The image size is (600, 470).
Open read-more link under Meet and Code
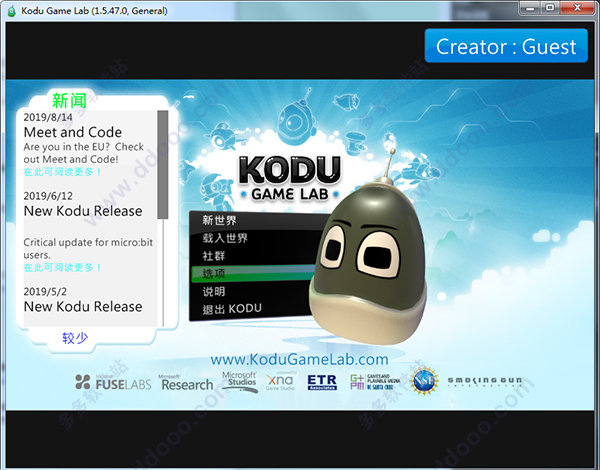pos(62,172)
